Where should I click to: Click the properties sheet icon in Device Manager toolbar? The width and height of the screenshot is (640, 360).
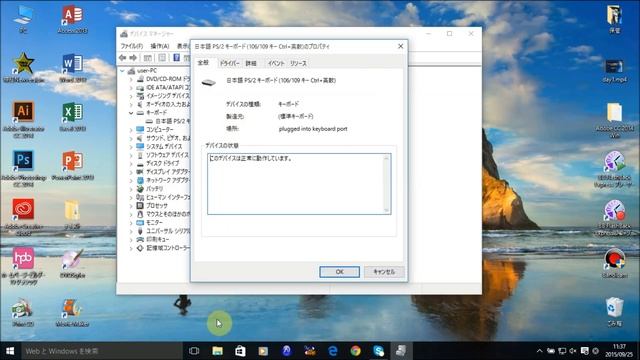pos(162,58)
